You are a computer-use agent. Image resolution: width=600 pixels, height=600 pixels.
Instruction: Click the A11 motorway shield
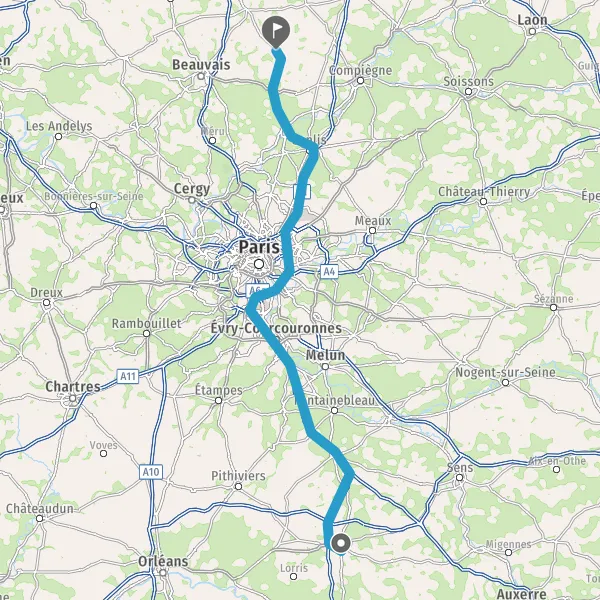tap(128, 377)
